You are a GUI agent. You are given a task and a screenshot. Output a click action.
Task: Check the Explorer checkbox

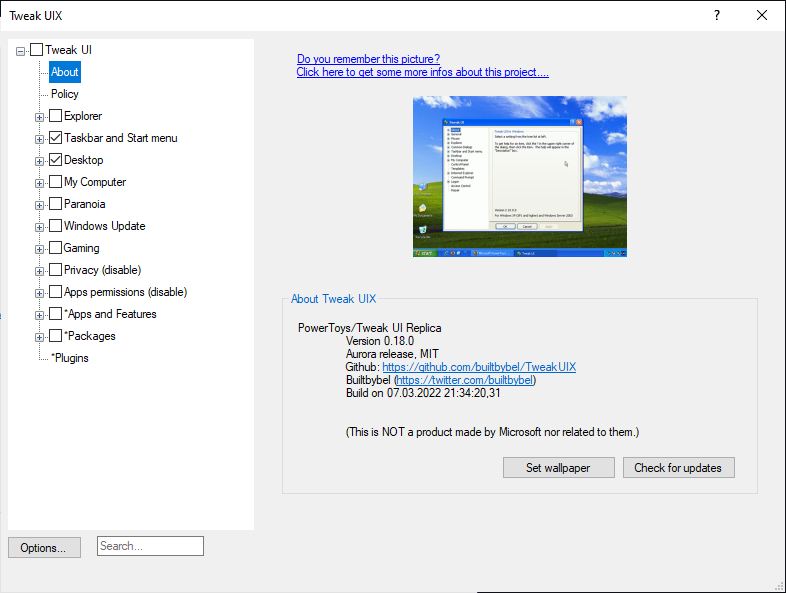[x=56, y=116]
